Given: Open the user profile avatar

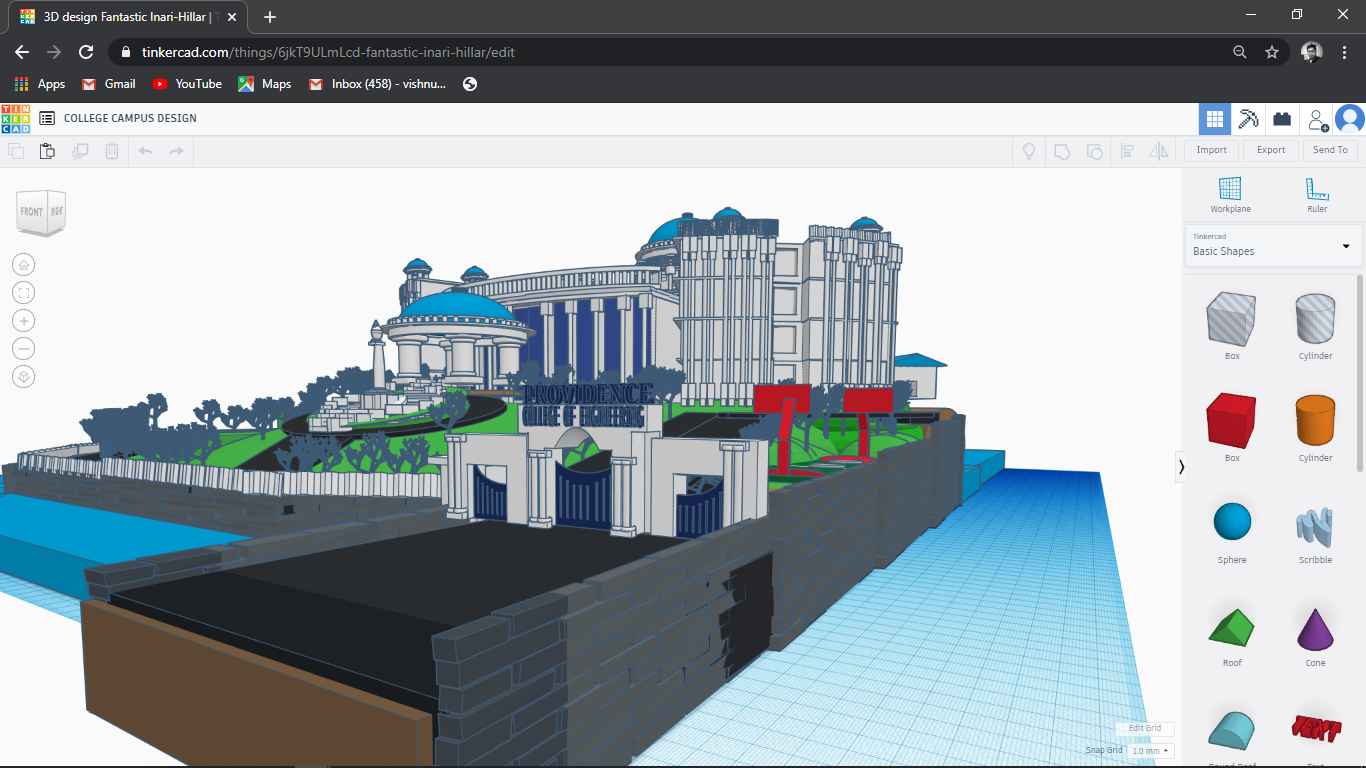Looking at the screenshot, I should (1350, 119).
